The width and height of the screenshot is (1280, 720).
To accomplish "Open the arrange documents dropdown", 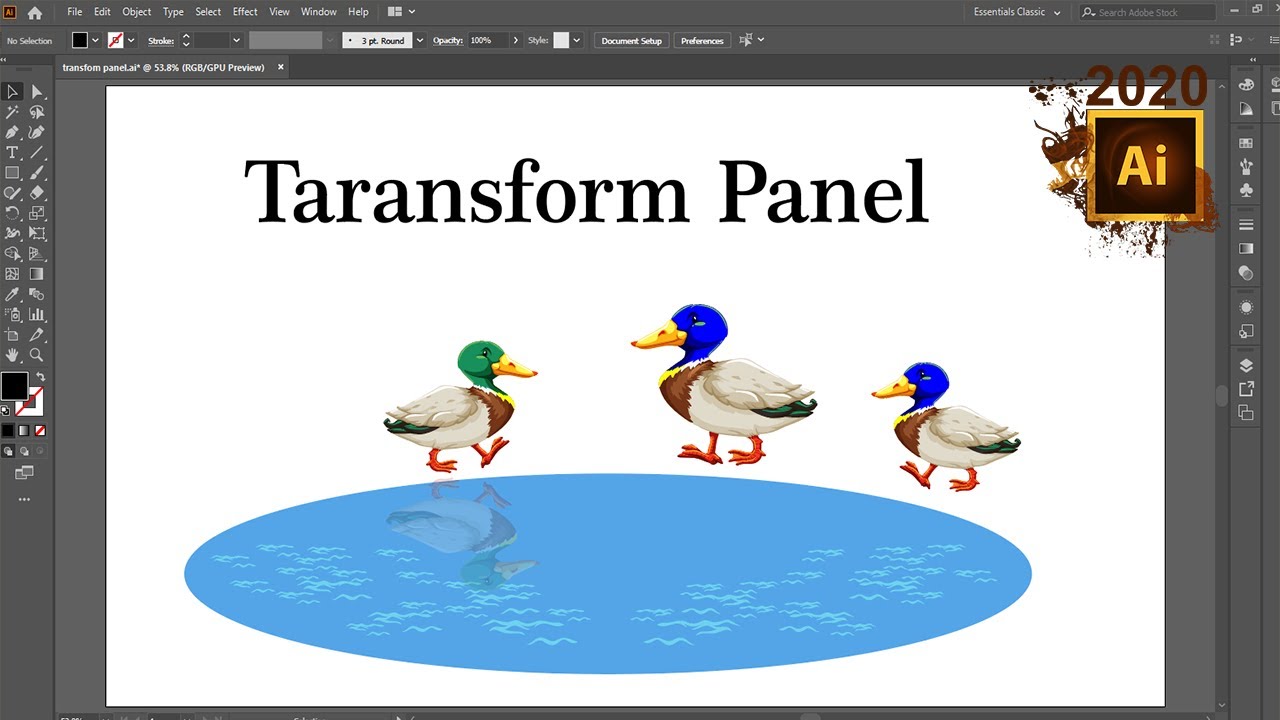I will click(x=401, y=12).
